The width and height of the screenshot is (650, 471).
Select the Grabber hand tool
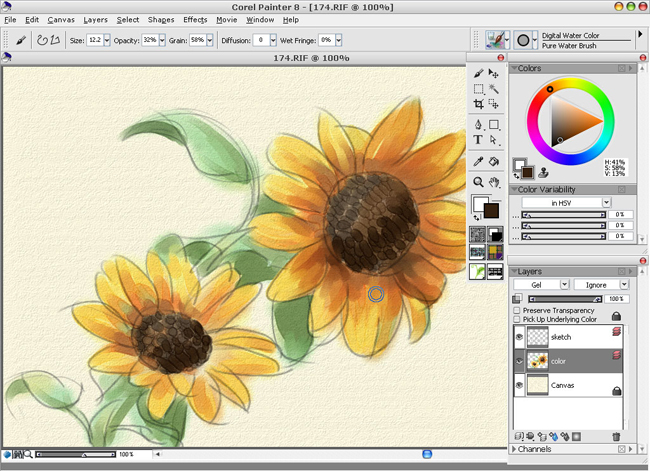point(494,182)
